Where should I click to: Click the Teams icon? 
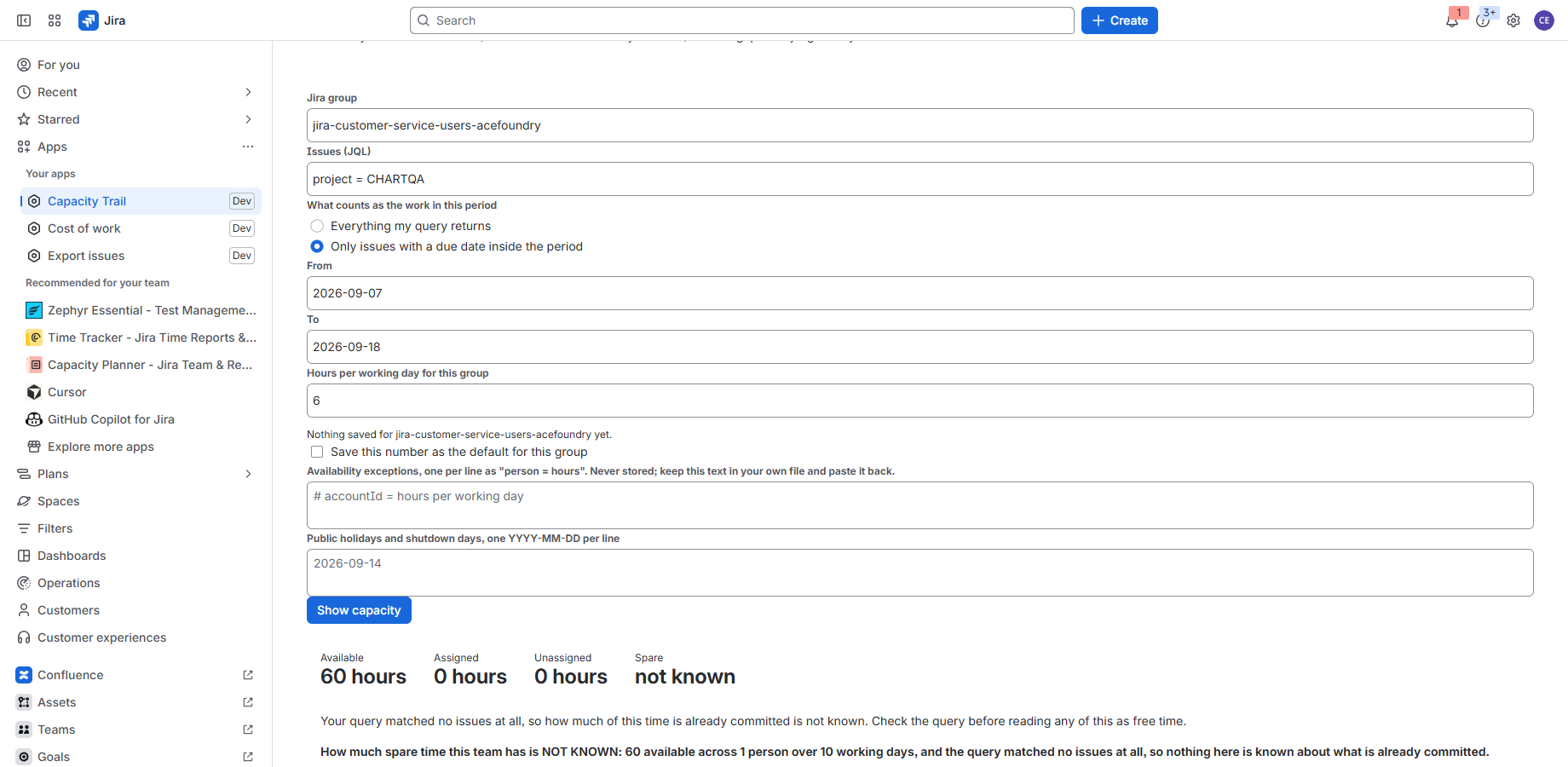point(24,730)
